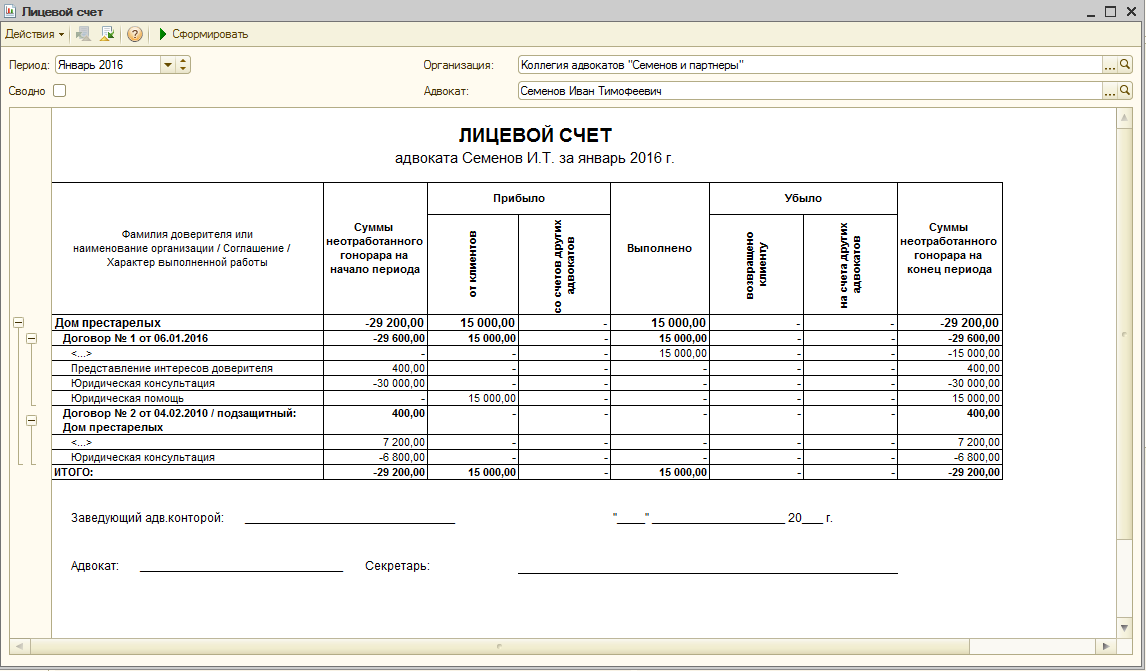Image resolution: width=1146 pixels, height=671 pixels.
Task: Collapse the Дом престарелых group
Action: 18,322
